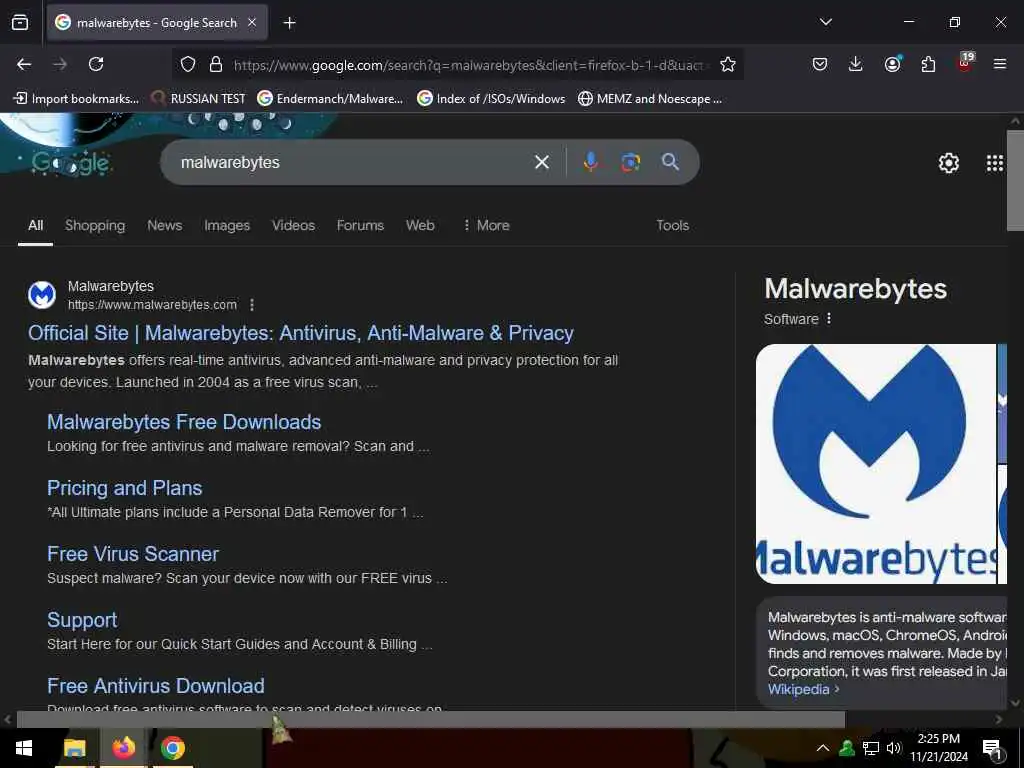
Task: Save page to Pocket
Action: 820,64
